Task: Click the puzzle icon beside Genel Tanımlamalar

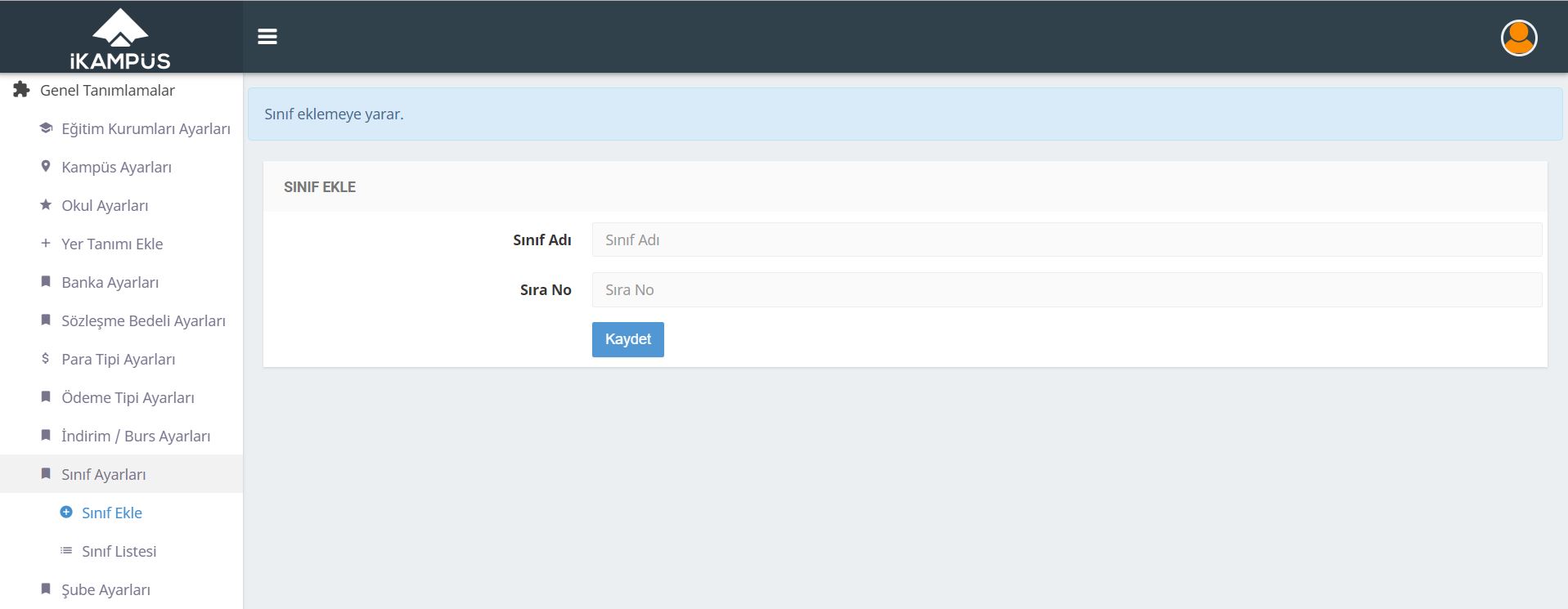Action: (x=21, y=90)
